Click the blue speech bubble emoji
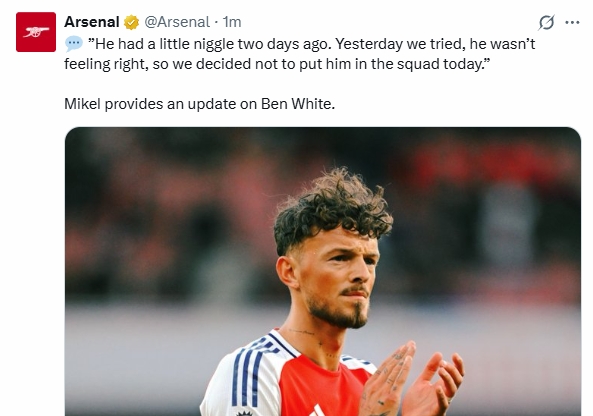 [74, 43]
